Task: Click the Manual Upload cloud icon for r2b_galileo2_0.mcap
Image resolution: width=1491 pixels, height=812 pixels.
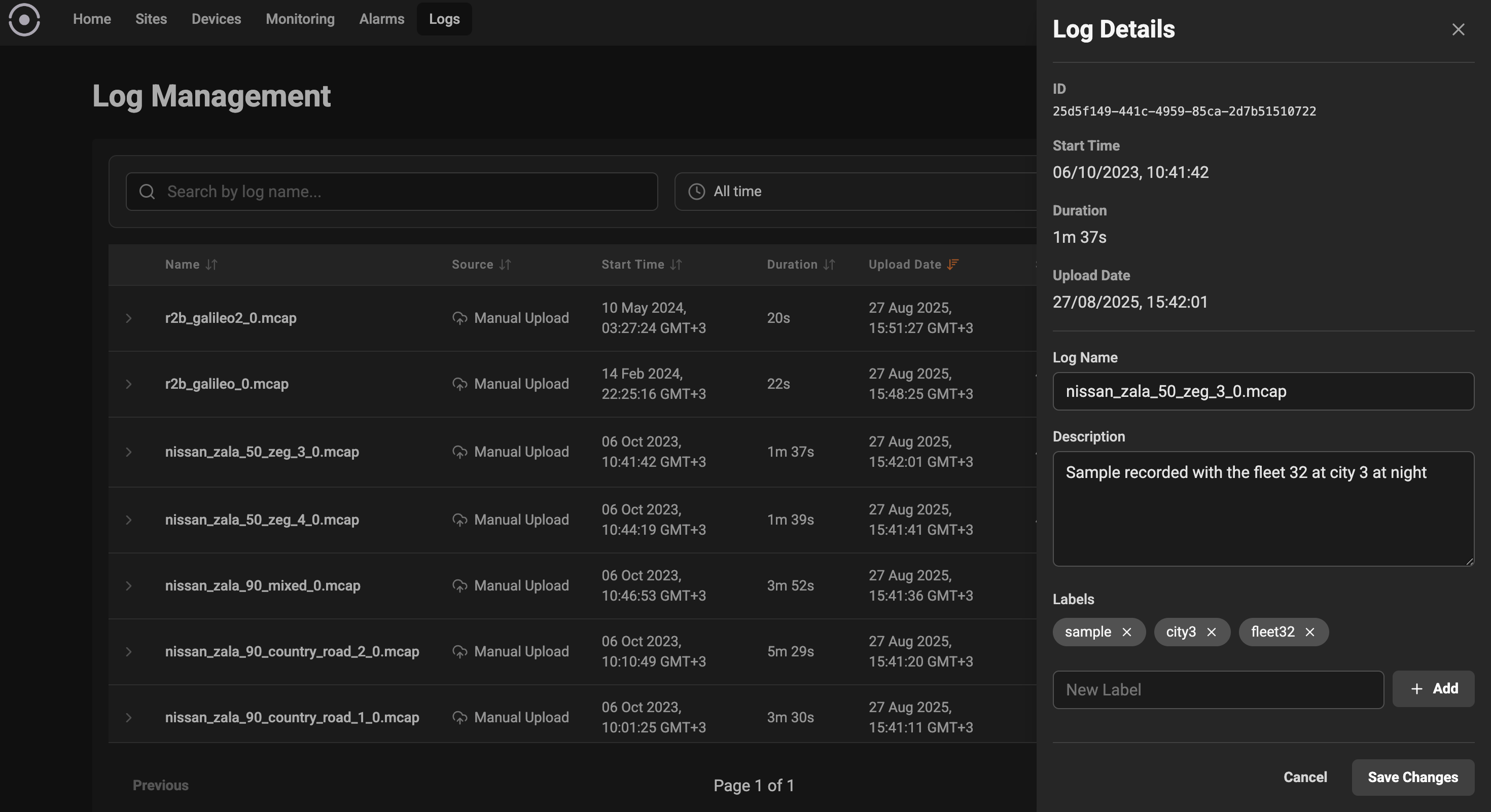Action: [459, 317]
